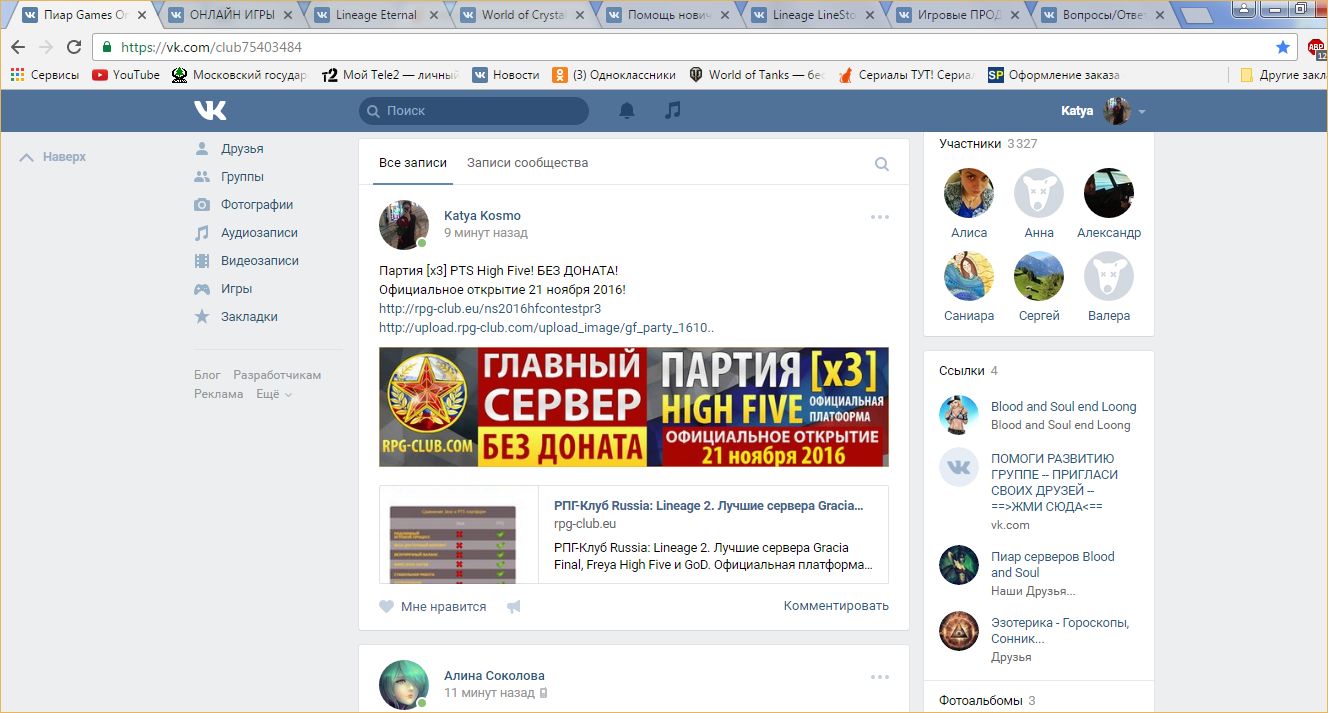Open the rpg-club.eu/ns2016hfcontestpr3 link
This screenshot has width=1328, height=713.
click(x=490, y=309)
